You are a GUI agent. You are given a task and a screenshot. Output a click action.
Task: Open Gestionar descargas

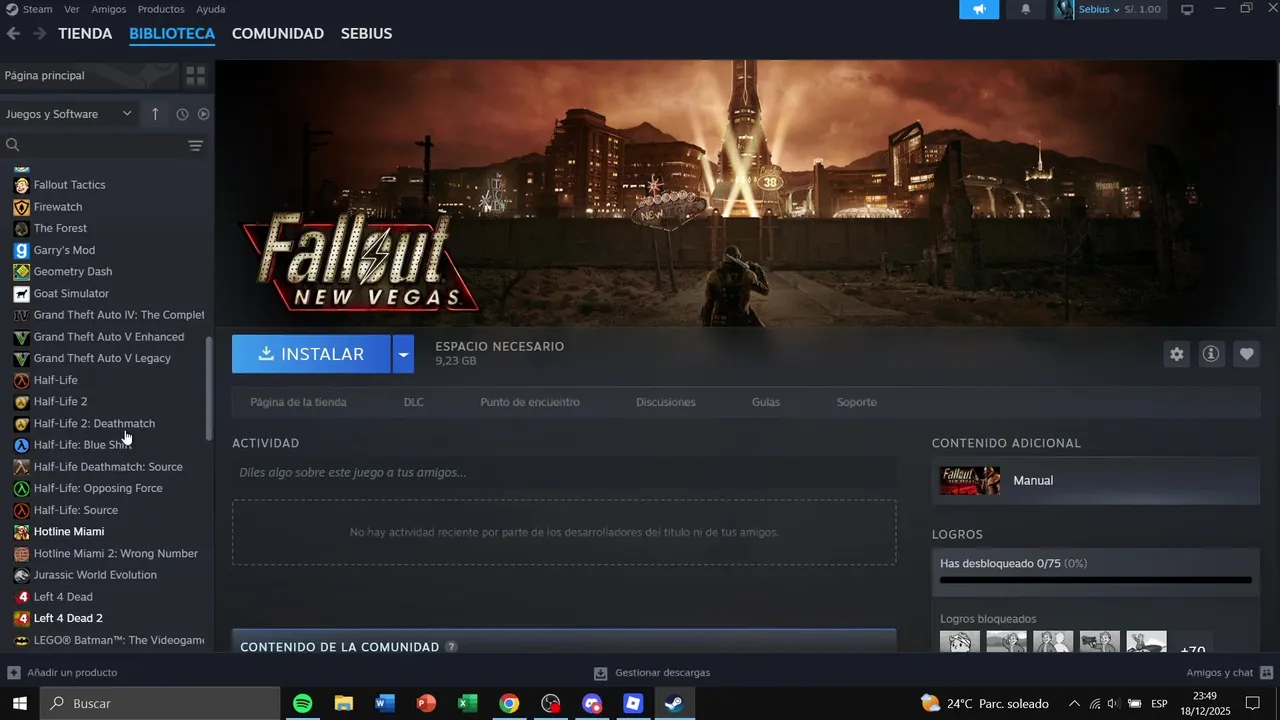coord(652,673)
